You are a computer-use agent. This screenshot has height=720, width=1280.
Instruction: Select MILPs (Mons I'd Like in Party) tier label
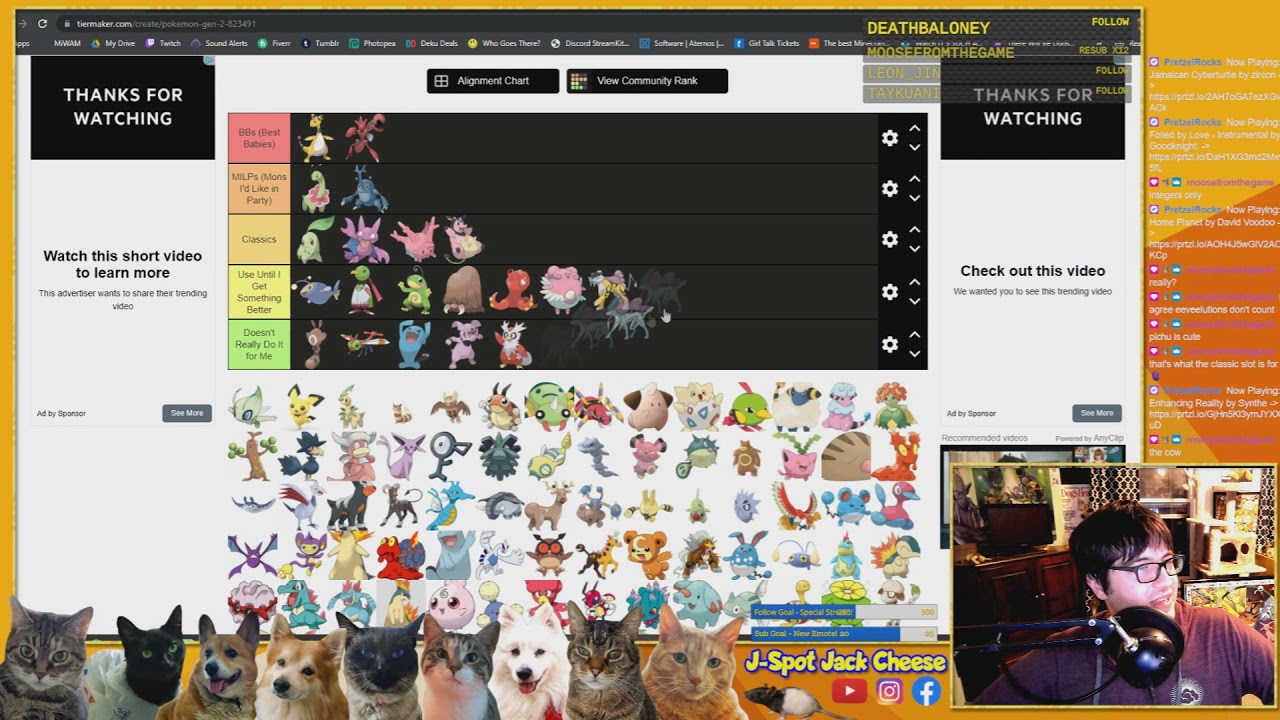point(259,188)
